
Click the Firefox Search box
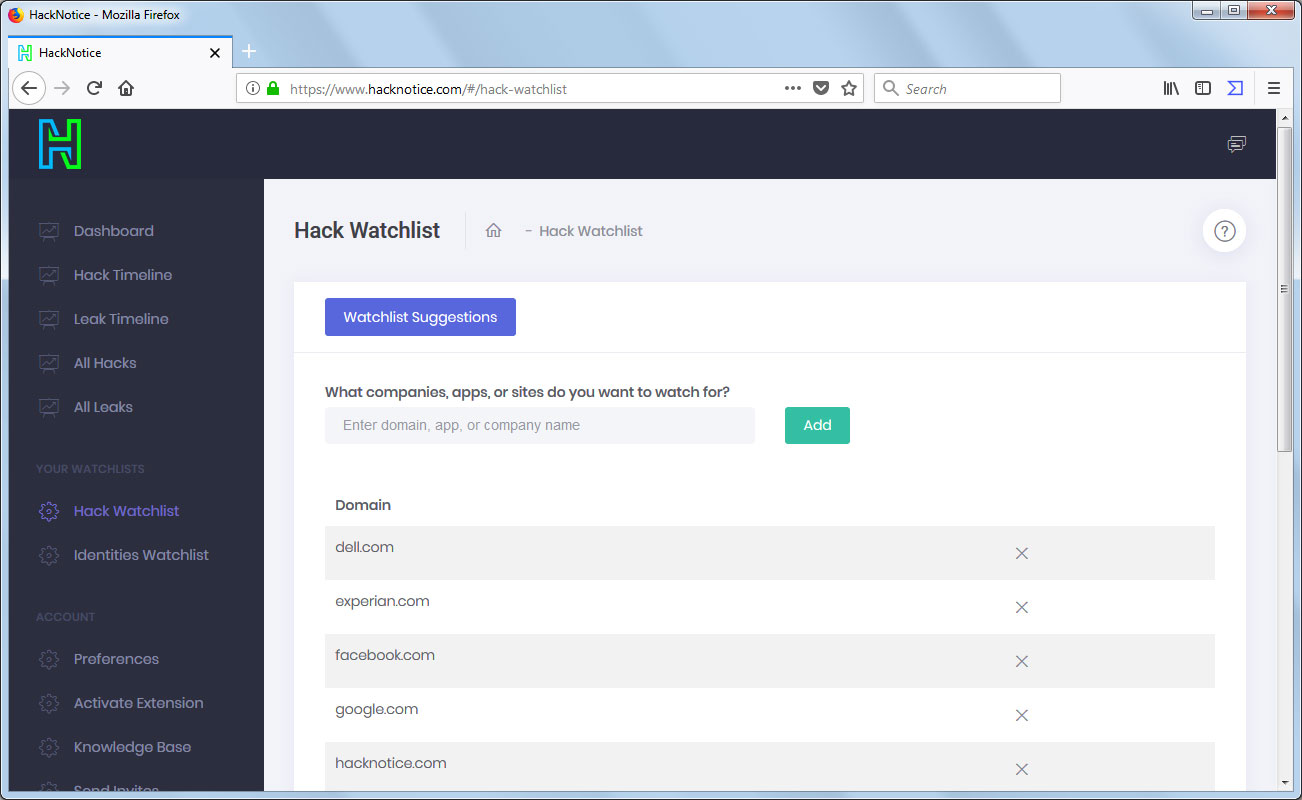967,88
